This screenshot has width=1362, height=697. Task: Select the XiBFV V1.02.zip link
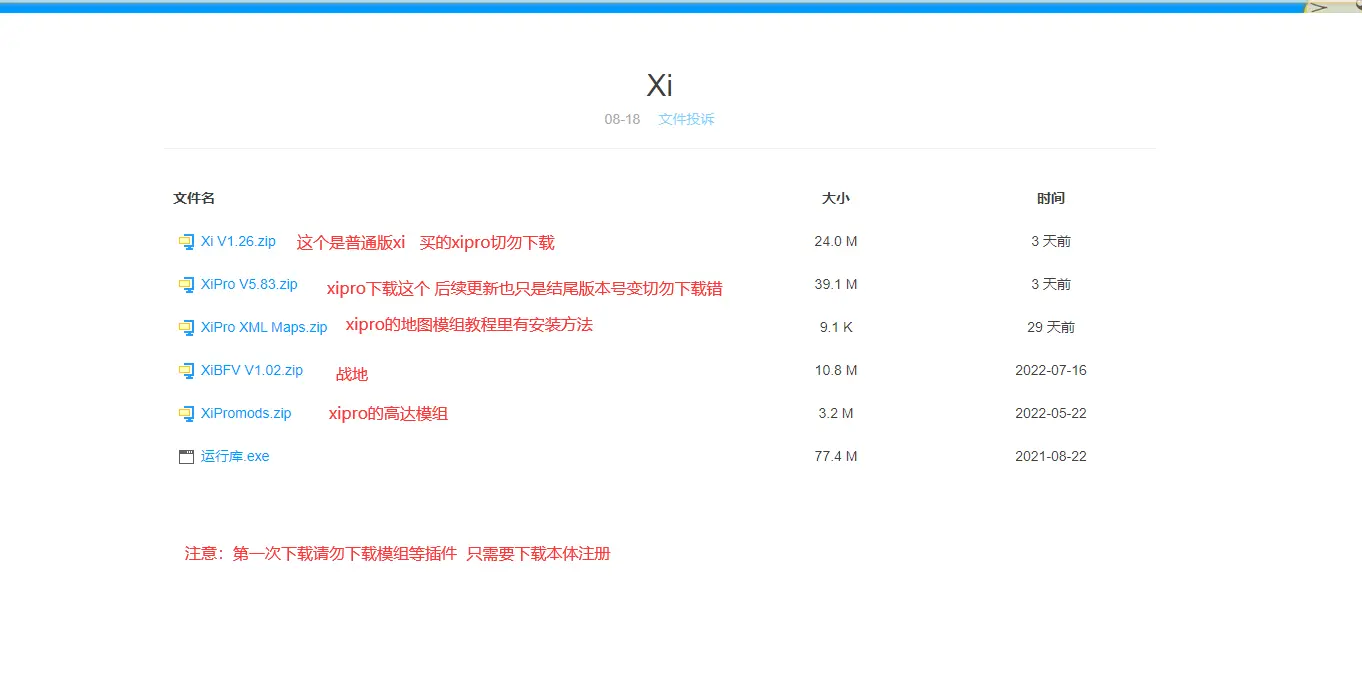252,370
